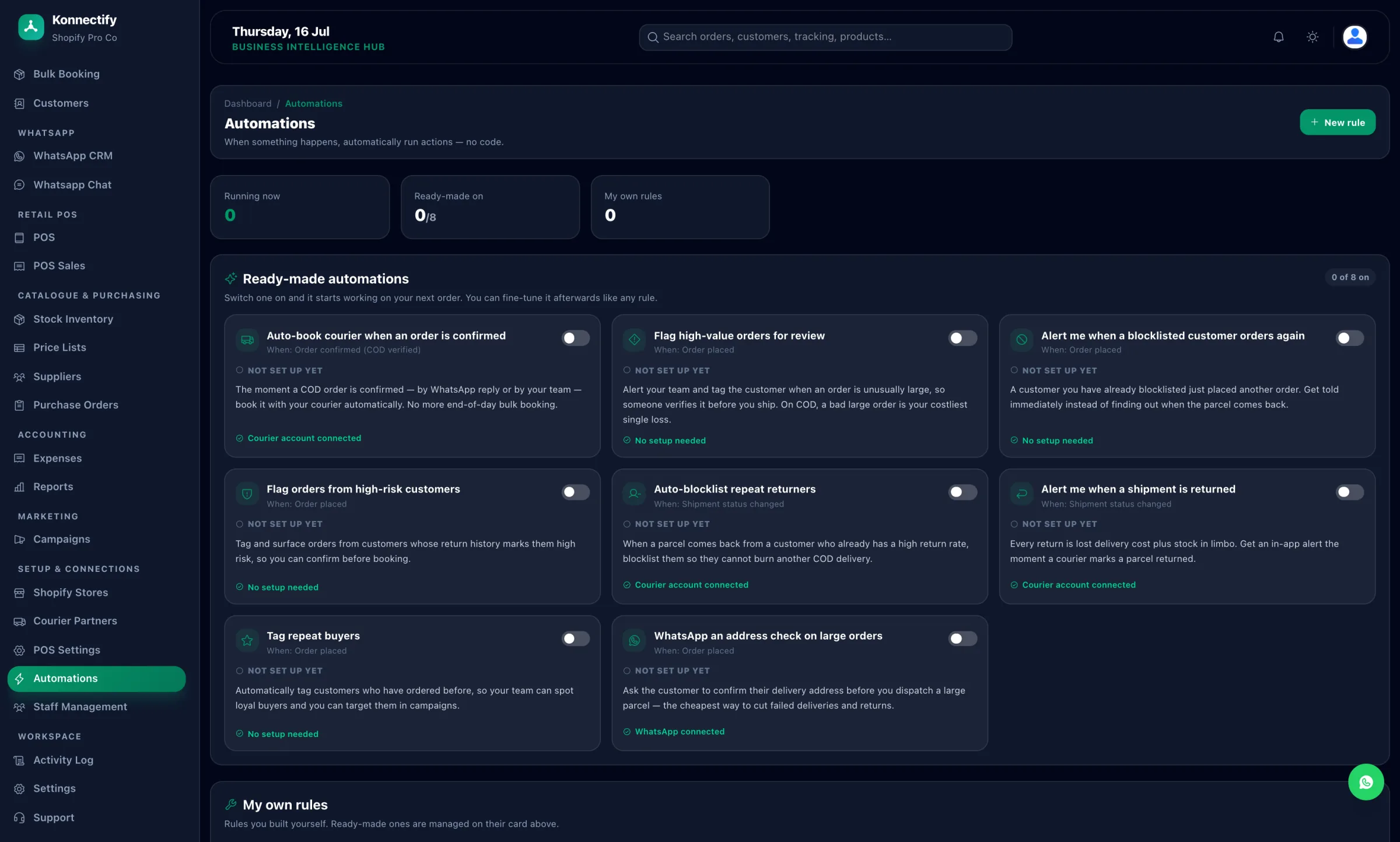This screenshot has width=1400, height=842.
Task: Turn on shipment returned alert
Action: click(1350, 492)
